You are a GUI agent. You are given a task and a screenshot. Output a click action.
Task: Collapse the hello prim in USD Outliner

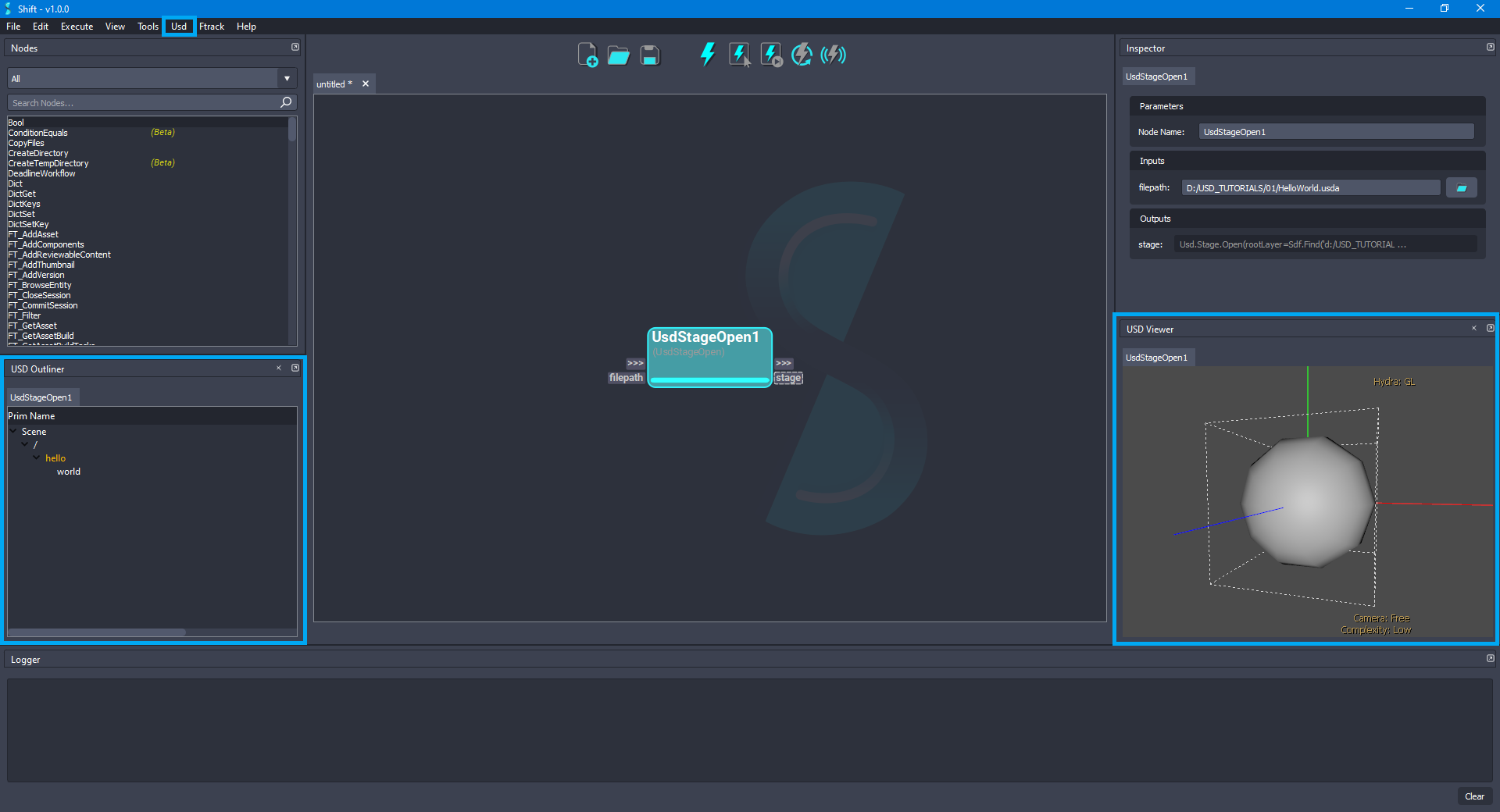[37, 458]
